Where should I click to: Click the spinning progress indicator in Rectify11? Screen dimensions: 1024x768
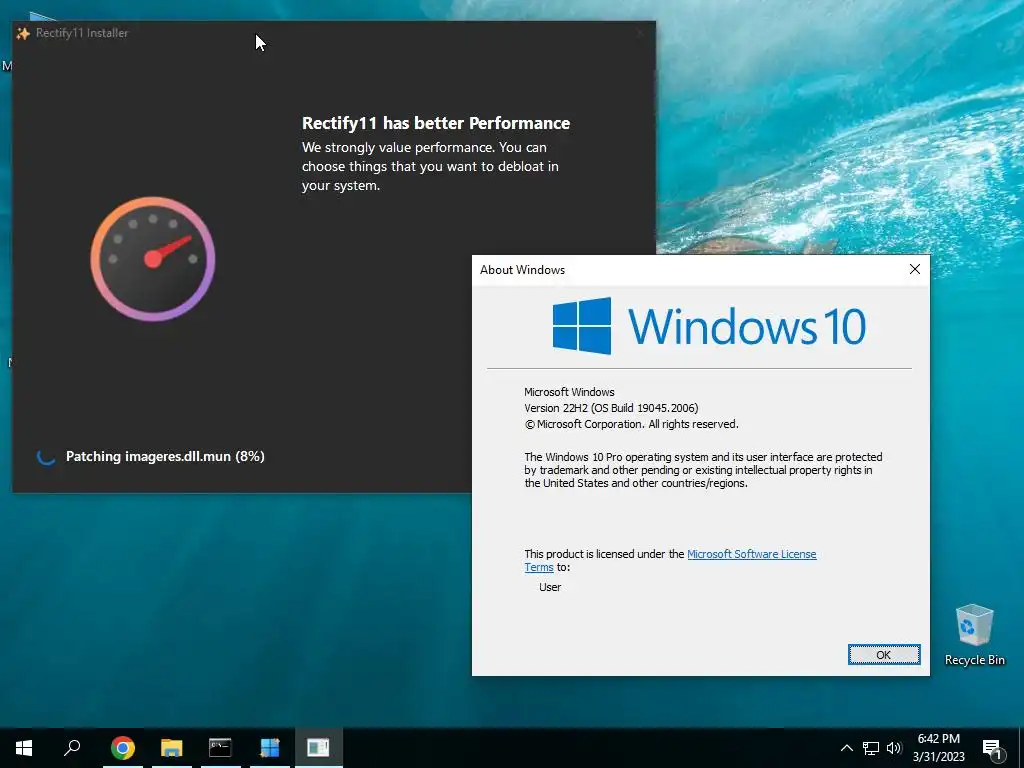[46, 456]
